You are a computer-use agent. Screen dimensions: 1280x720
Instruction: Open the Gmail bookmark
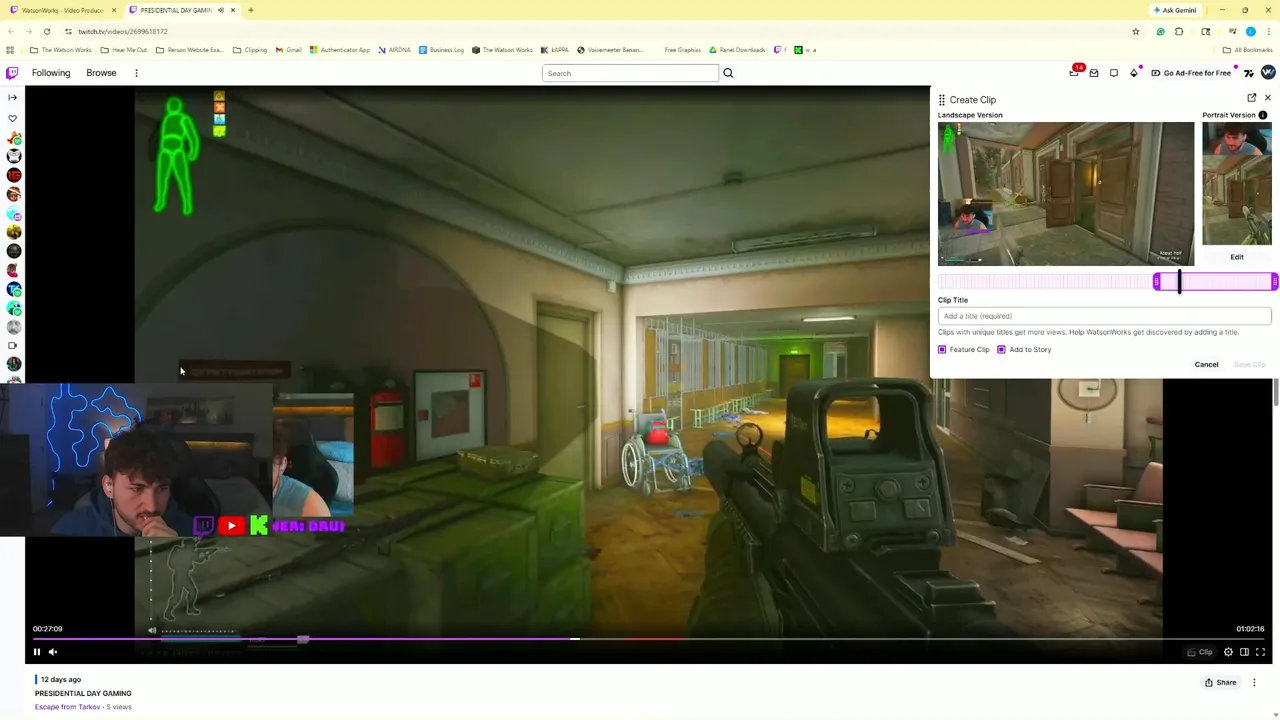(x=288, y=50)
